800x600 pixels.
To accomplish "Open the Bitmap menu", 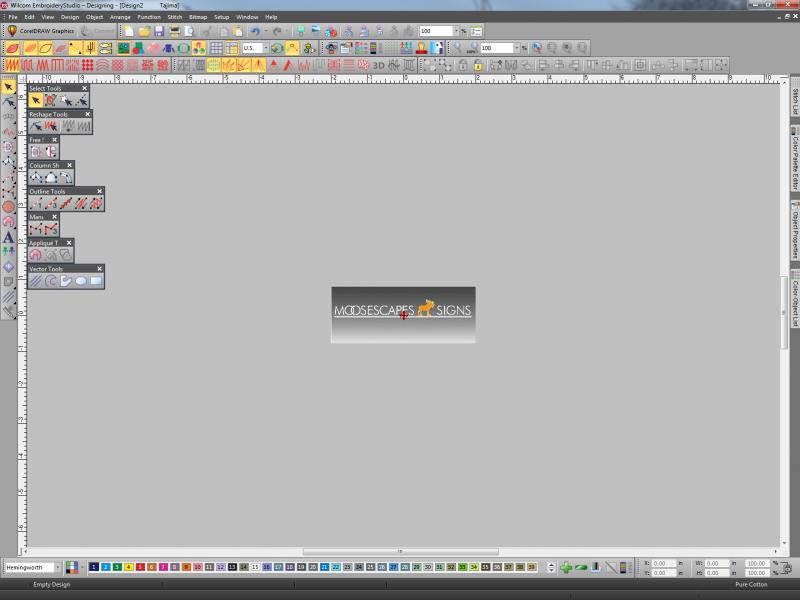I will point(198,17).
